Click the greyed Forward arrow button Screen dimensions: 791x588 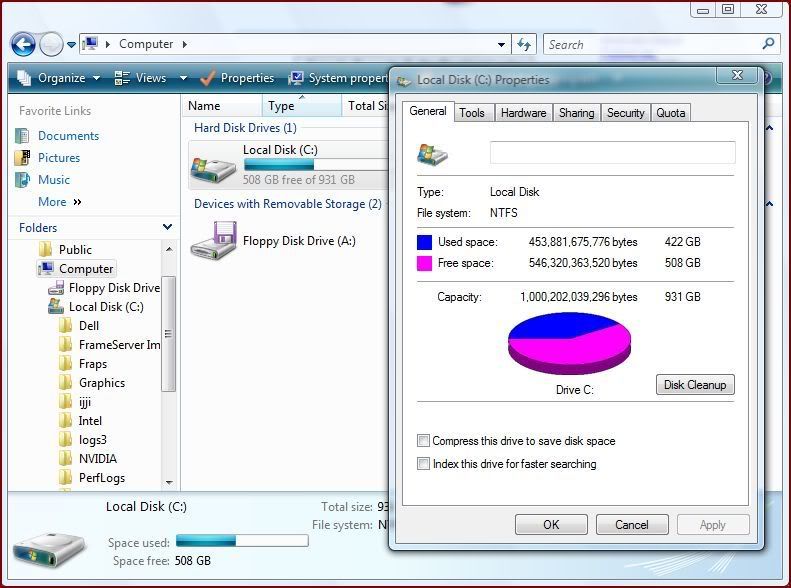pos(51,44)
